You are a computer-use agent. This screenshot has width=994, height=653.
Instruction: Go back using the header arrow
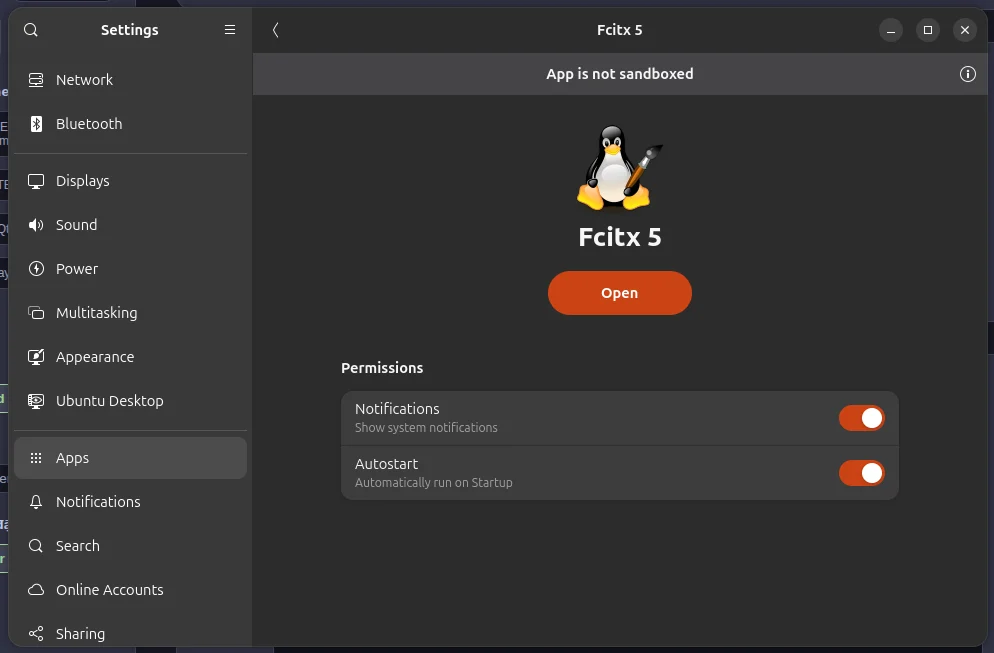coord(276,30)
